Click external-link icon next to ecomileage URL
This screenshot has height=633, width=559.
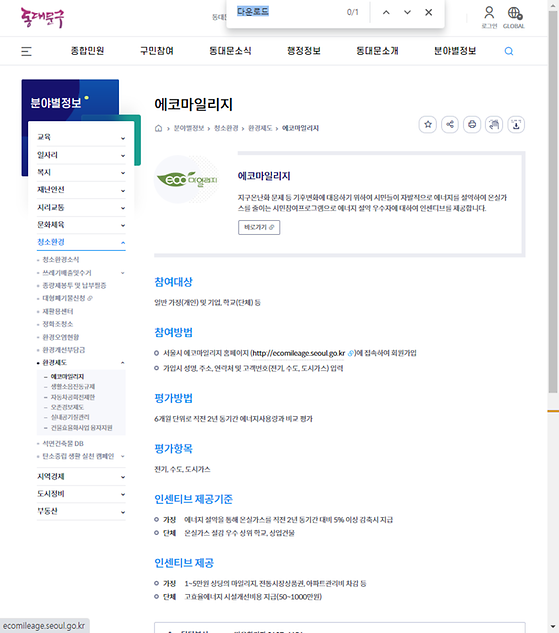coord(350,353)
